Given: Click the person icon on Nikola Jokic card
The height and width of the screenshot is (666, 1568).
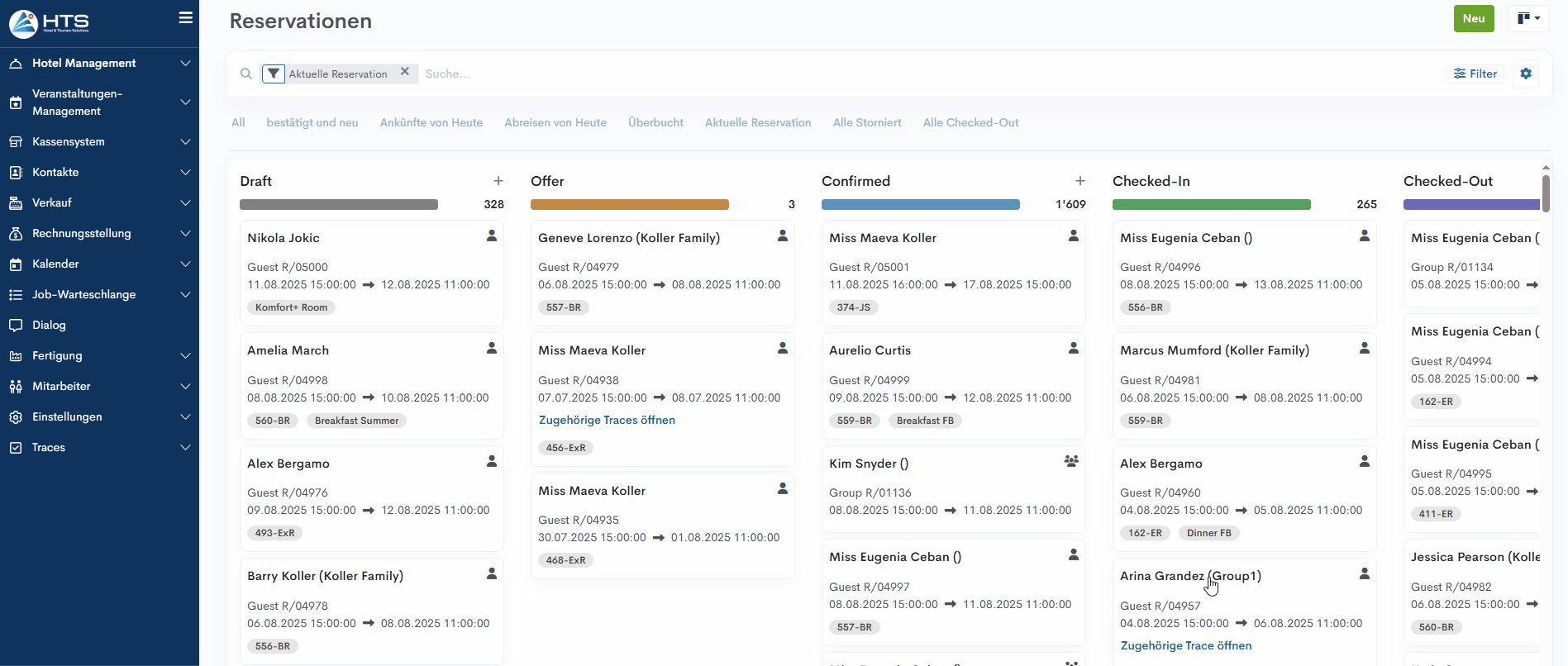Looking at the screenshot, I should point(492,236).
